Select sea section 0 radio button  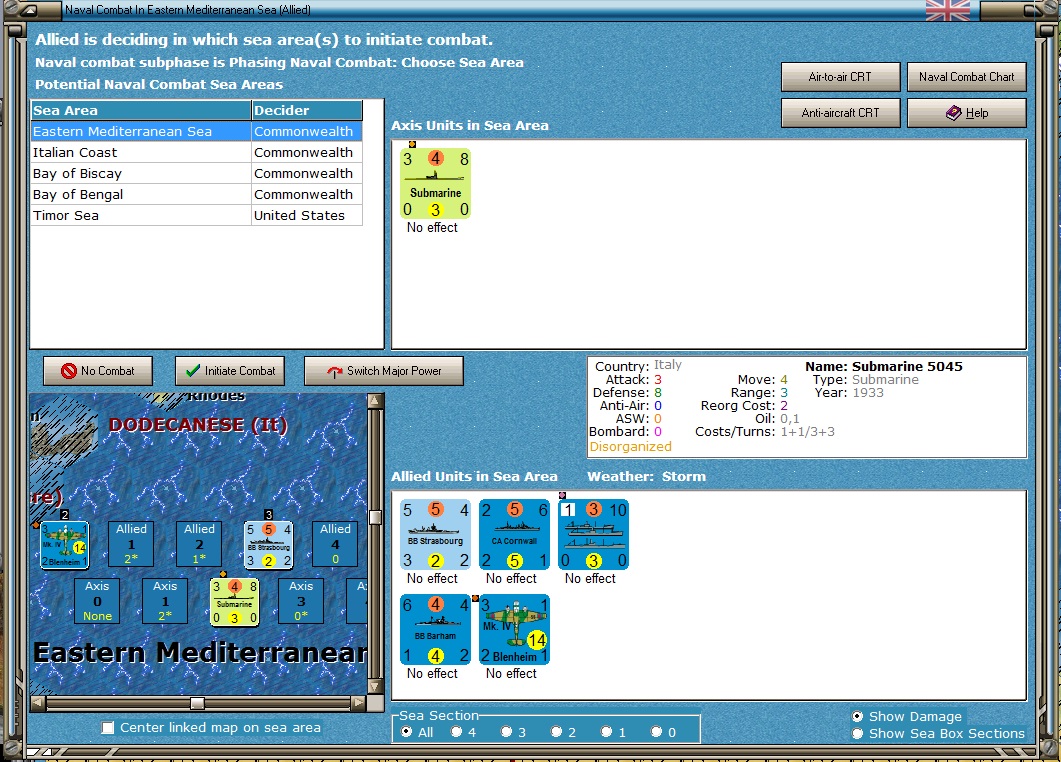click(656, 732)
